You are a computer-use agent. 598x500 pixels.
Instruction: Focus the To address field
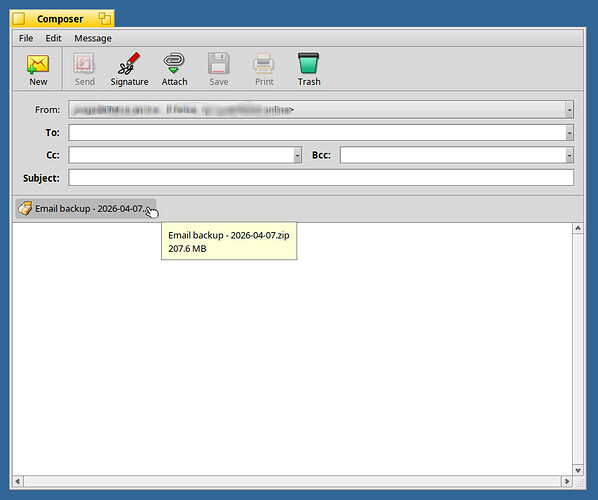(317, 133)
